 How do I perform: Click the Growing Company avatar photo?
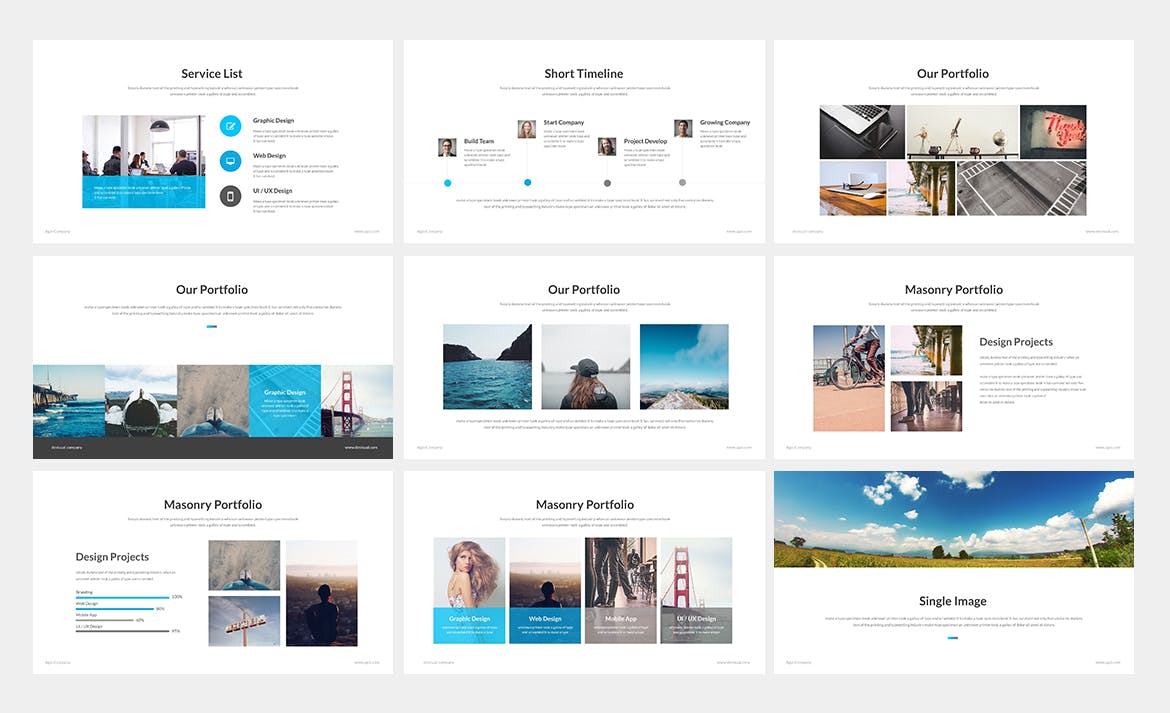pos(683,129)
